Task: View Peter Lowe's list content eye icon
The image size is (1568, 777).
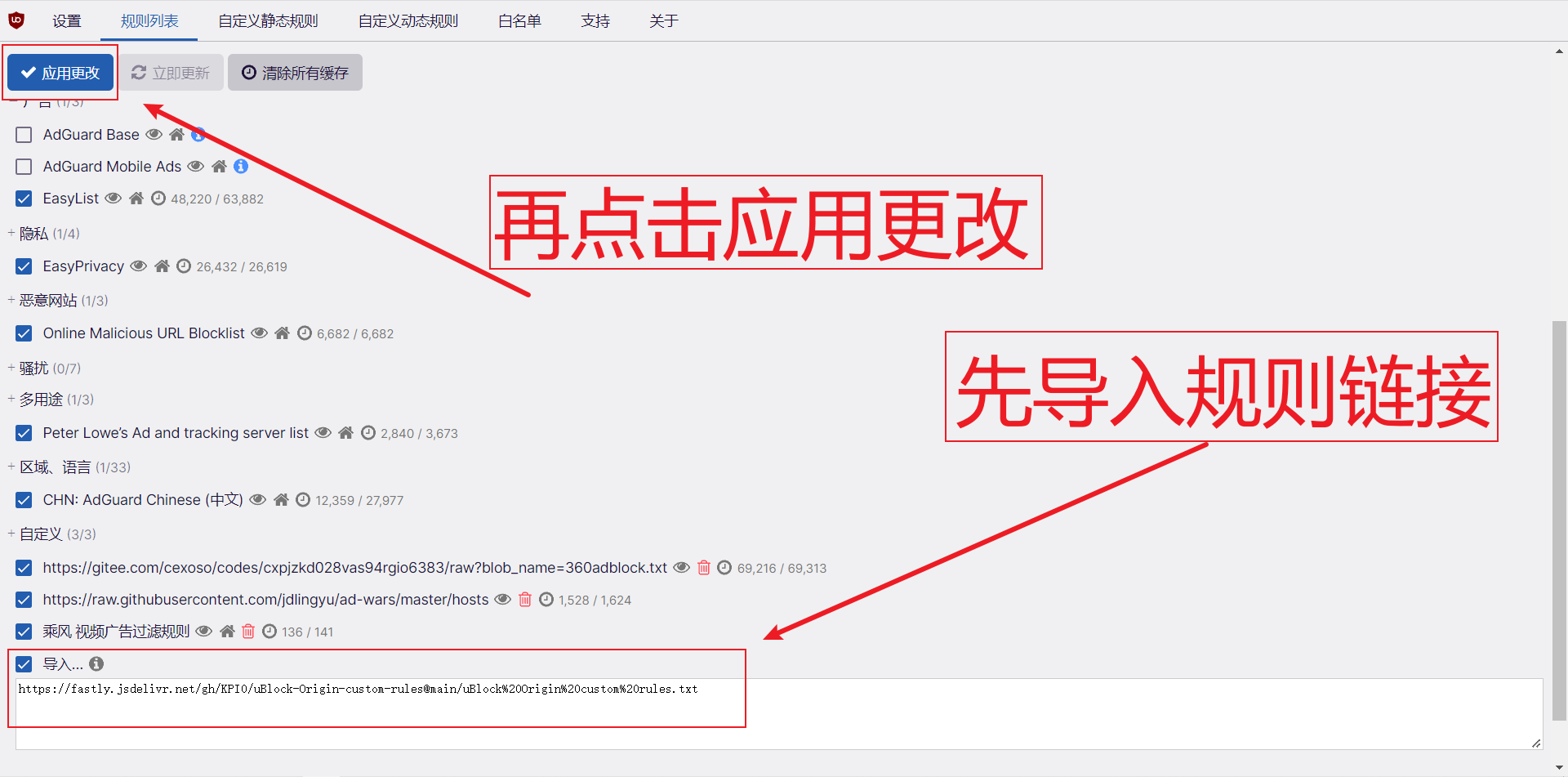Action: click(x=323, y=433)
